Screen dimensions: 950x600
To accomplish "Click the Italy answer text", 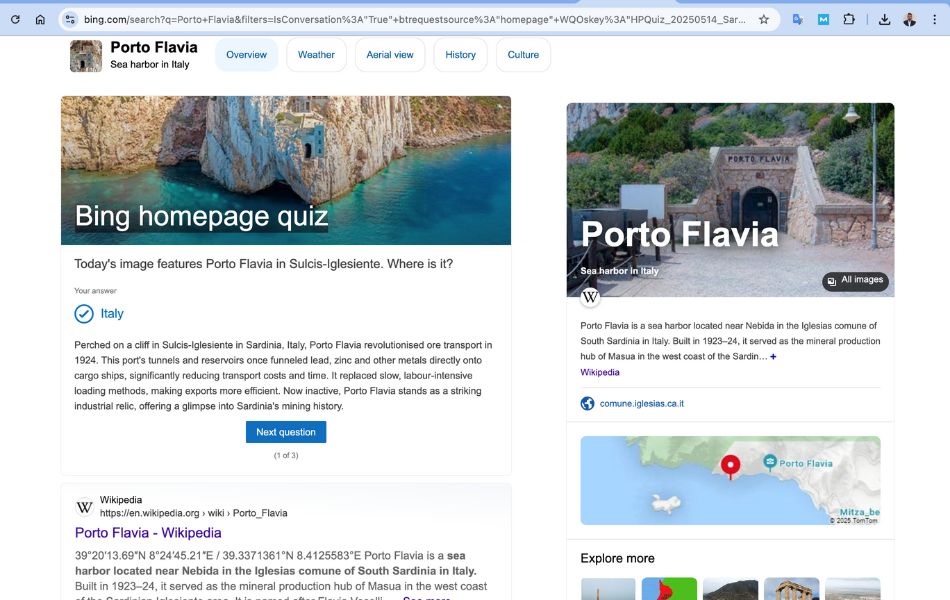I will tap(112, 313).
